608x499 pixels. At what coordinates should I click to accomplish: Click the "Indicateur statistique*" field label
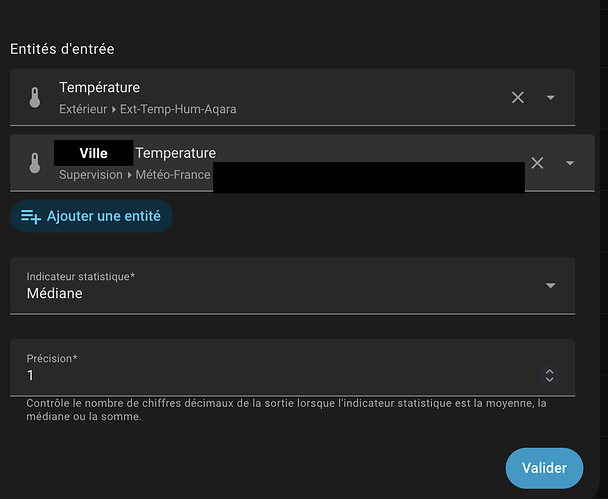(80, 276)
